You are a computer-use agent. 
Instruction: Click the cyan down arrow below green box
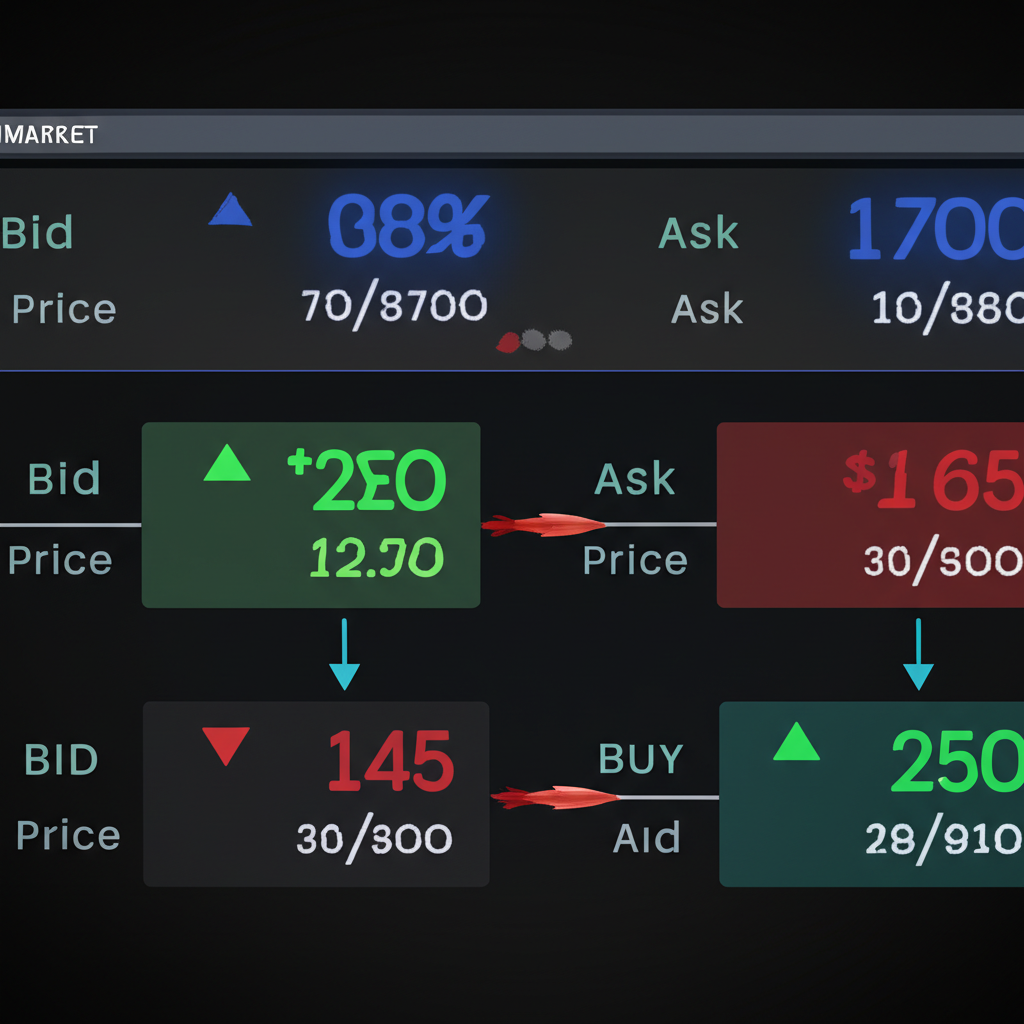click(x=343, y=653)
